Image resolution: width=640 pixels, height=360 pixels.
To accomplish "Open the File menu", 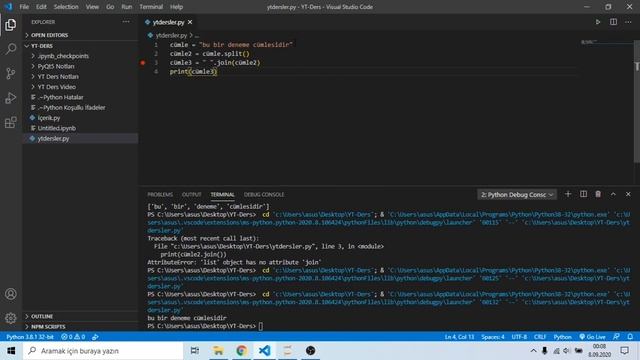I will tap(24, 7).
